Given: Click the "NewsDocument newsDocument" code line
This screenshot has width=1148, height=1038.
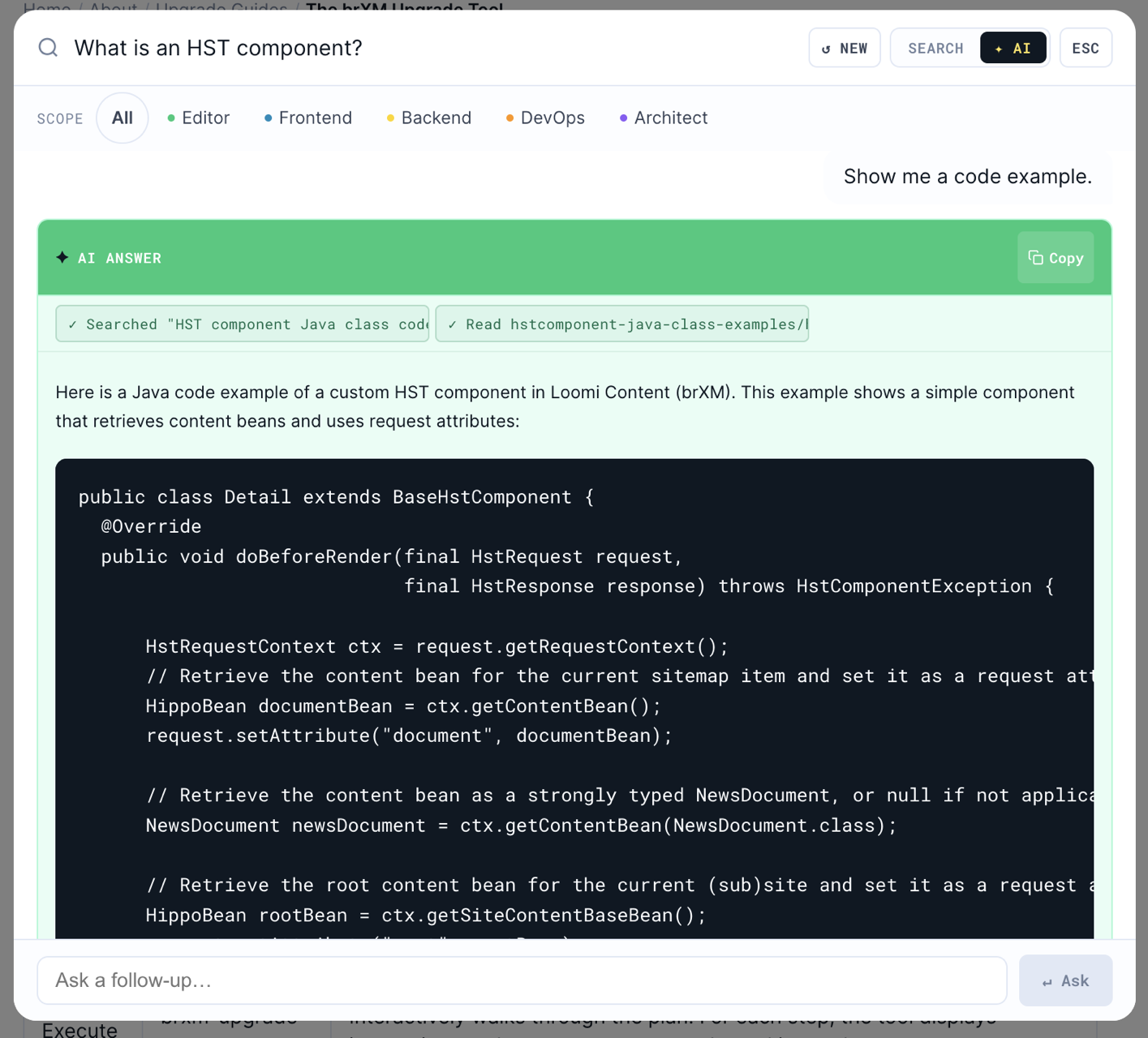Looking at the screenshot, I should coord(521,826).
